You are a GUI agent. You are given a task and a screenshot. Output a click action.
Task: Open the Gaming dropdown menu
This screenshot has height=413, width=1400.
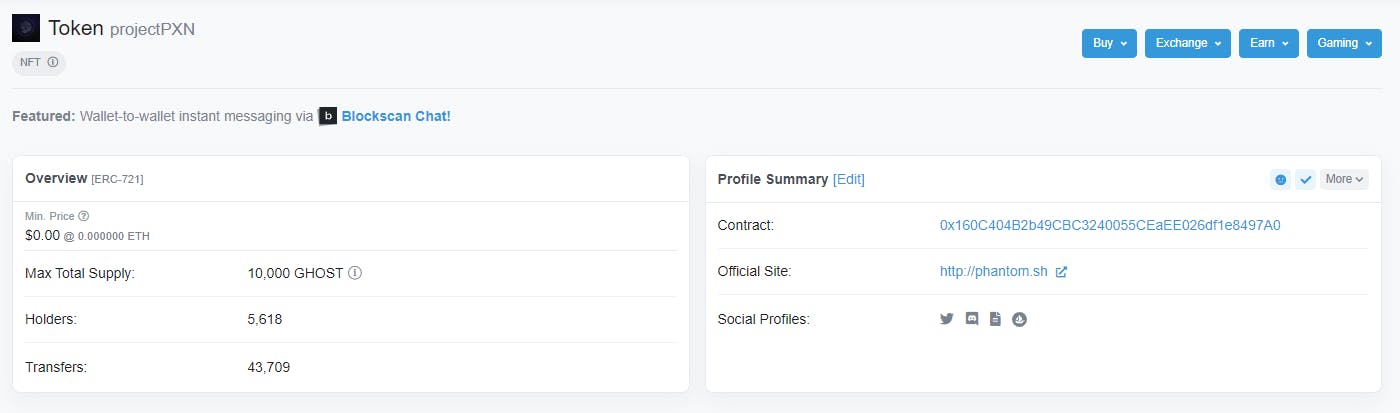(1344, 43)
